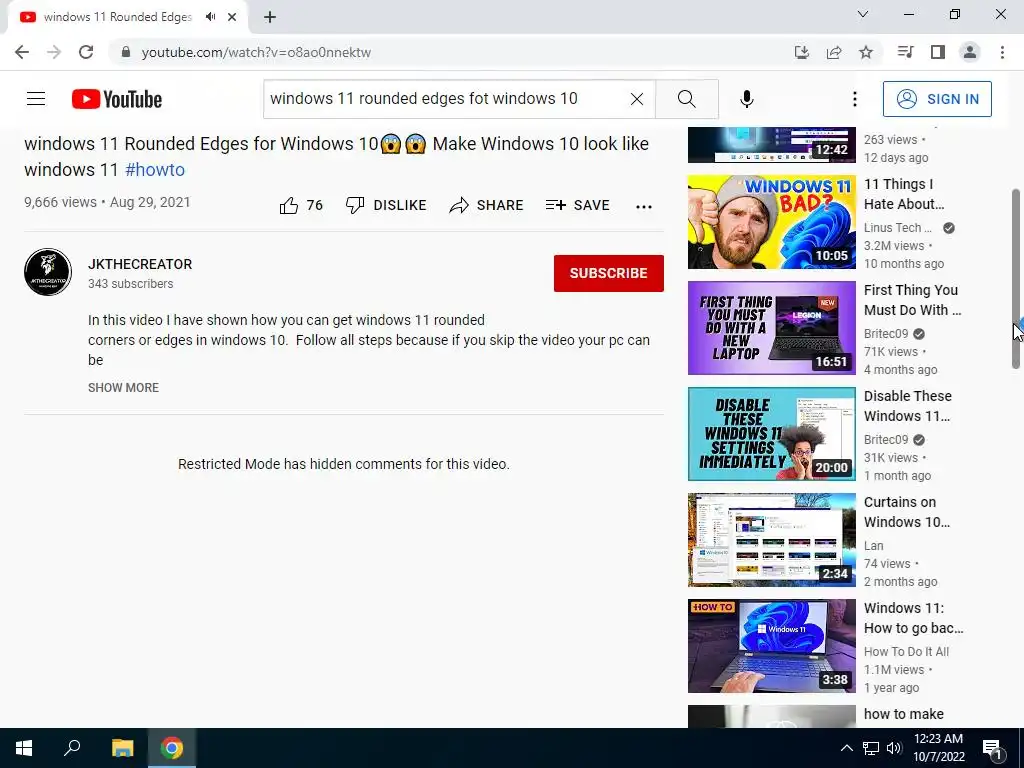
Task: Open the SHARE options
Action: (487, 205)
